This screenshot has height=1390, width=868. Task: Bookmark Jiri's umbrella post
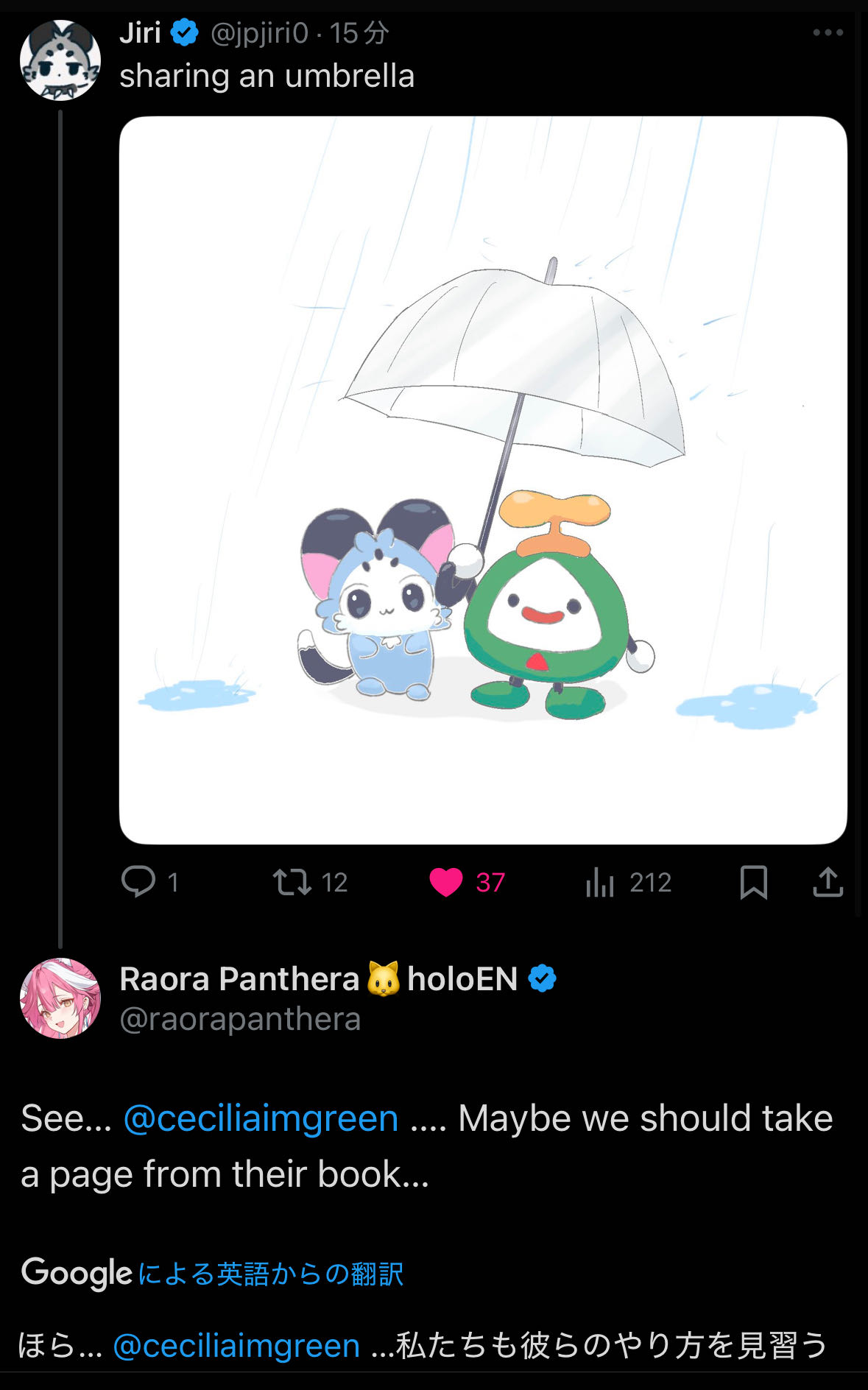coord(753,881)
